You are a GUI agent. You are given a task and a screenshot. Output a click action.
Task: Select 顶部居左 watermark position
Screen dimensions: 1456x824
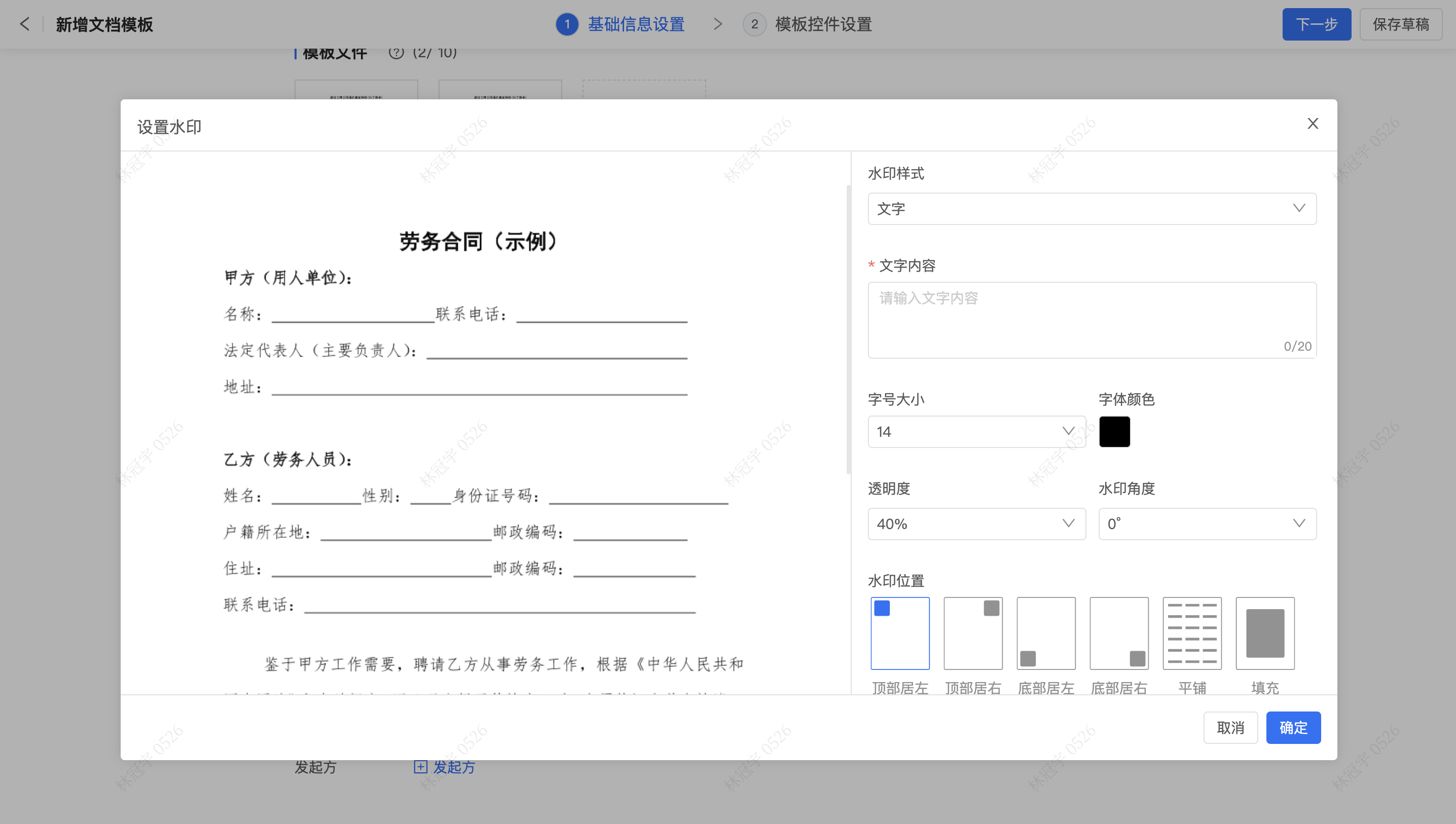900,633
